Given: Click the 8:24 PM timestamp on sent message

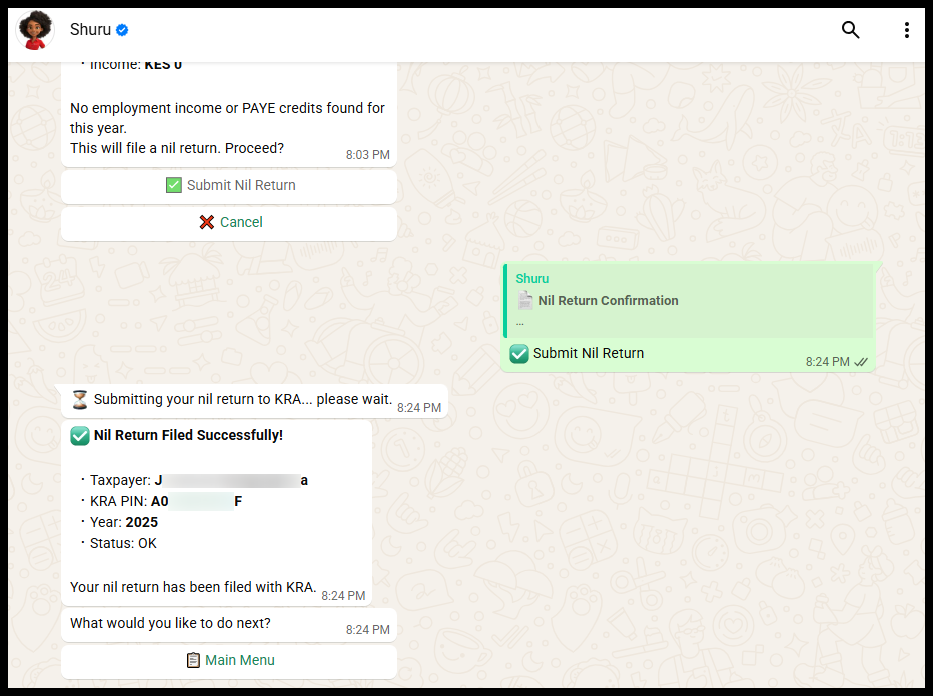Looking at the screenshot, I should [x=828, y=362].
